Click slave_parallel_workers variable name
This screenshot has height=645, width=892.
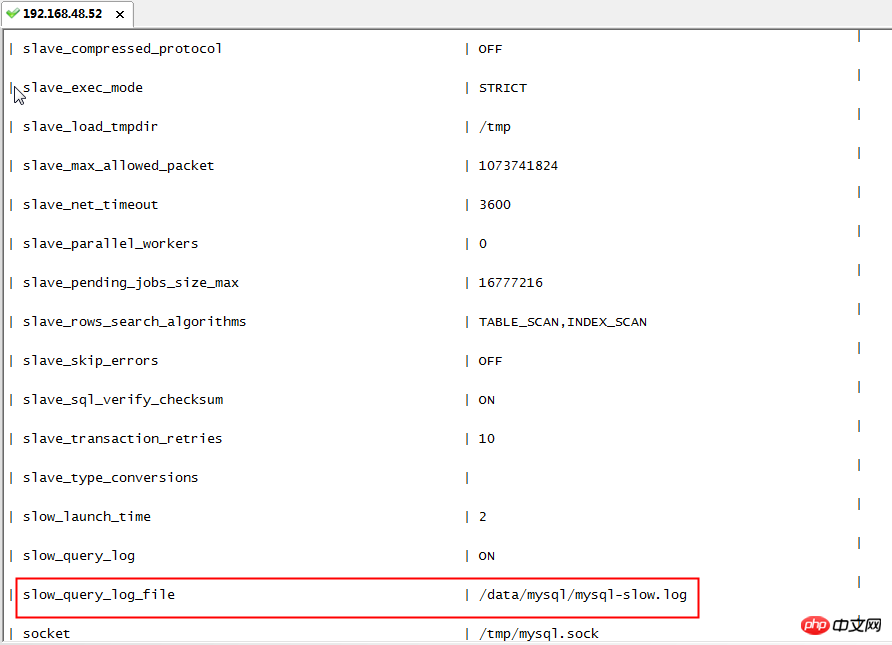pyautogui.click(x=110, y=244)
